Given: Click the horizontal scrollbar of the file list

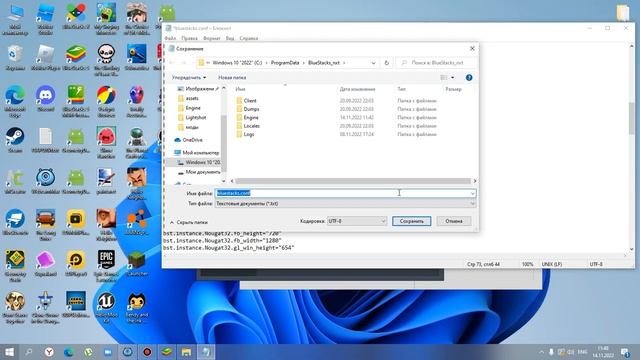Looking at the screenshot, I should click(353, 181).
